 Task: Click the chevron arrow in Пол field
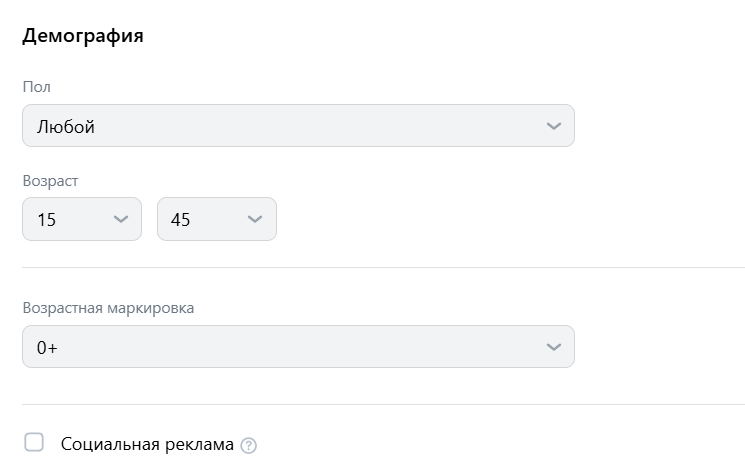(554, 126)
